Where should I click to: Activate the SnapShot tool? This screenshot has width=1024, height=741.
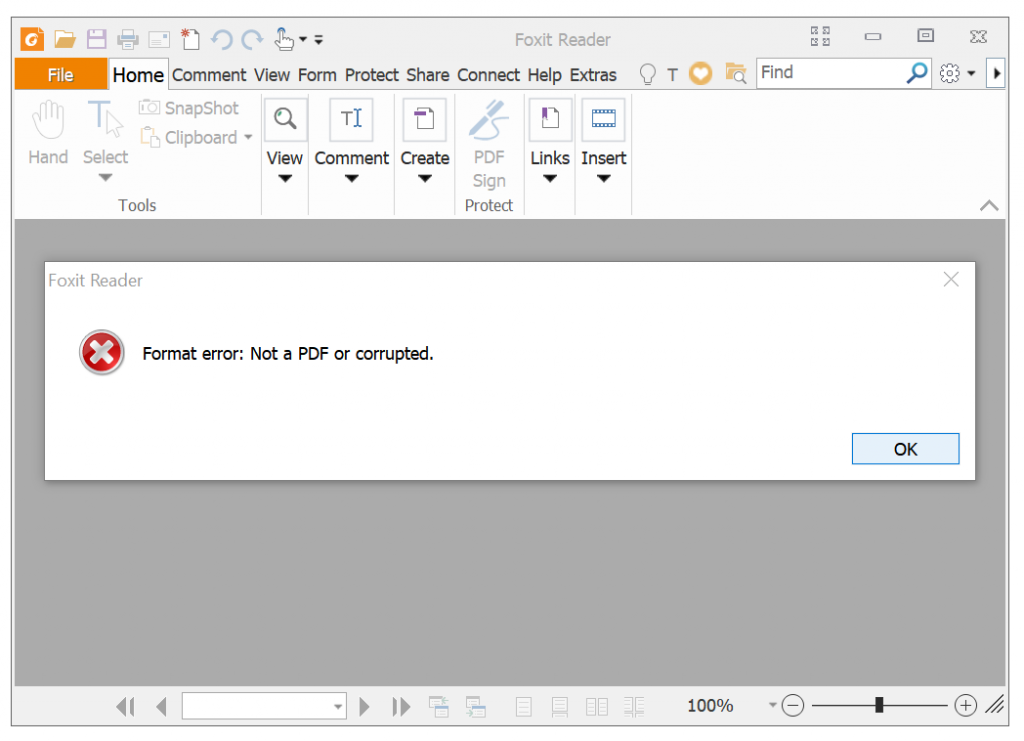coord(189,108)
